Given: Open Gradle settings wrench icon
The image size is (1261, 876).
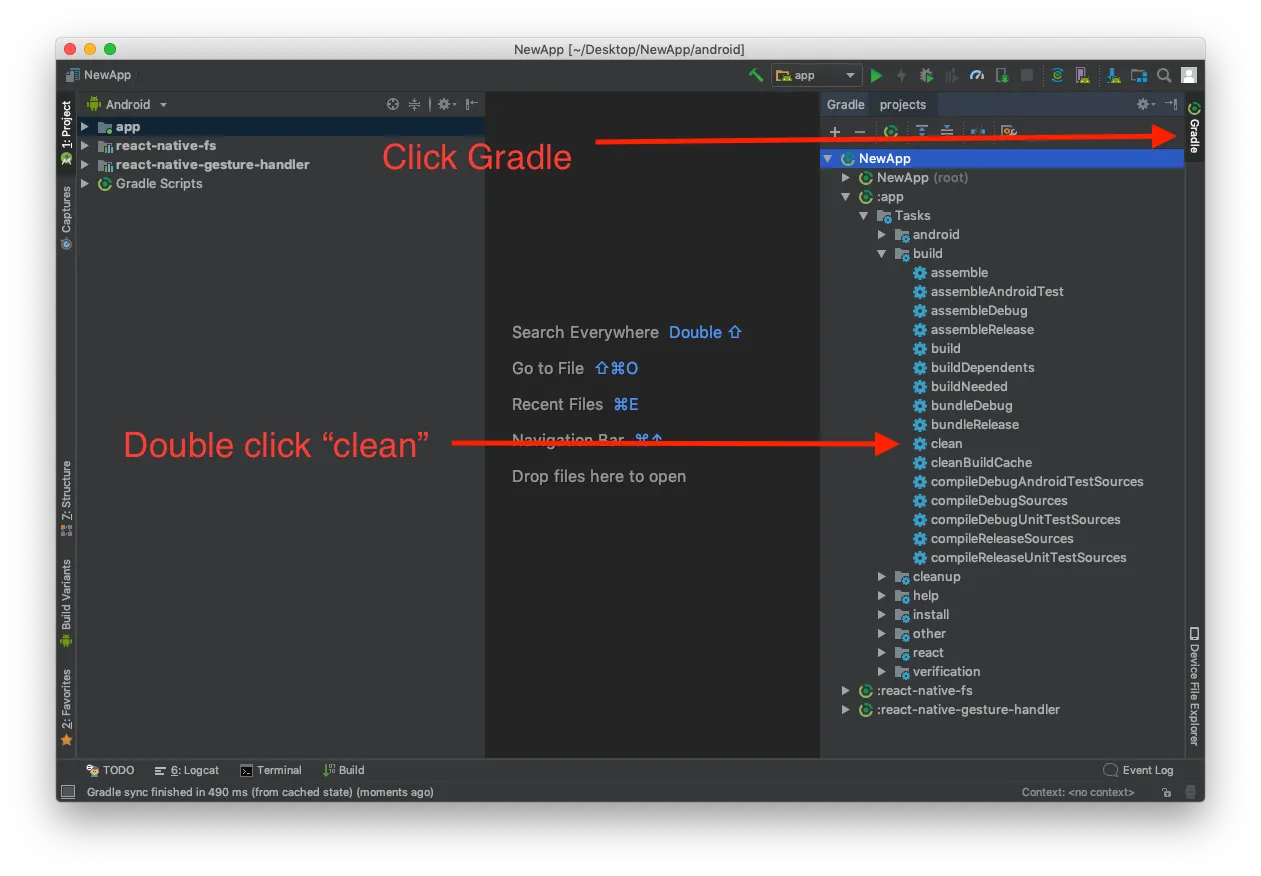Looking at the screenshot, I should pyautogui.click(x=1009, y=131).
